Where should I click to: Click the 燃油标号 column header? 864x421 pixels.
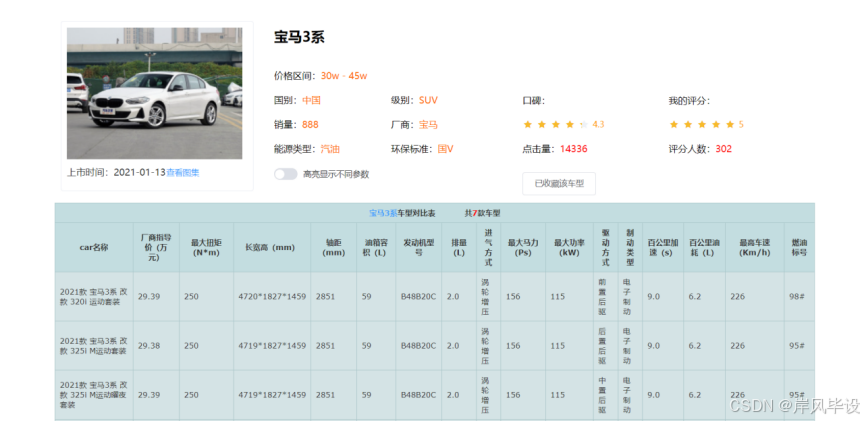[x=799, y=247]
